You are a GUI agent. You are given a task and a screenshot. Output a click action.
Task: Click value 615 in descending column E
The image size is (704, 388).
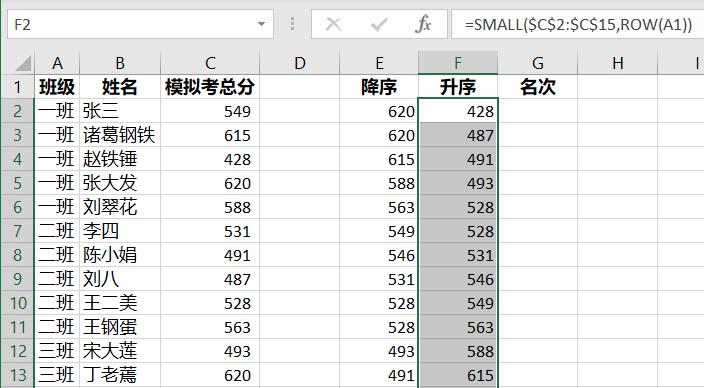(379, 159)
